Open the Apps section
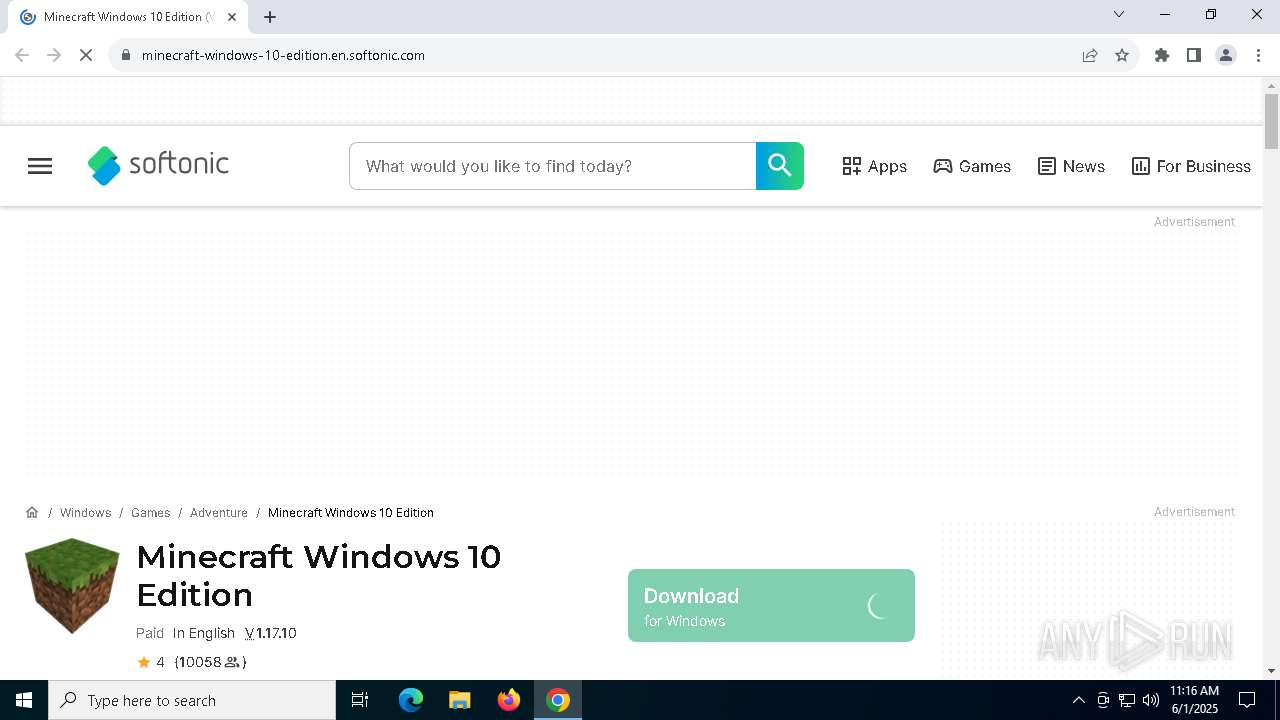Viewport: 1280px width, 720px height. [874, 166]
